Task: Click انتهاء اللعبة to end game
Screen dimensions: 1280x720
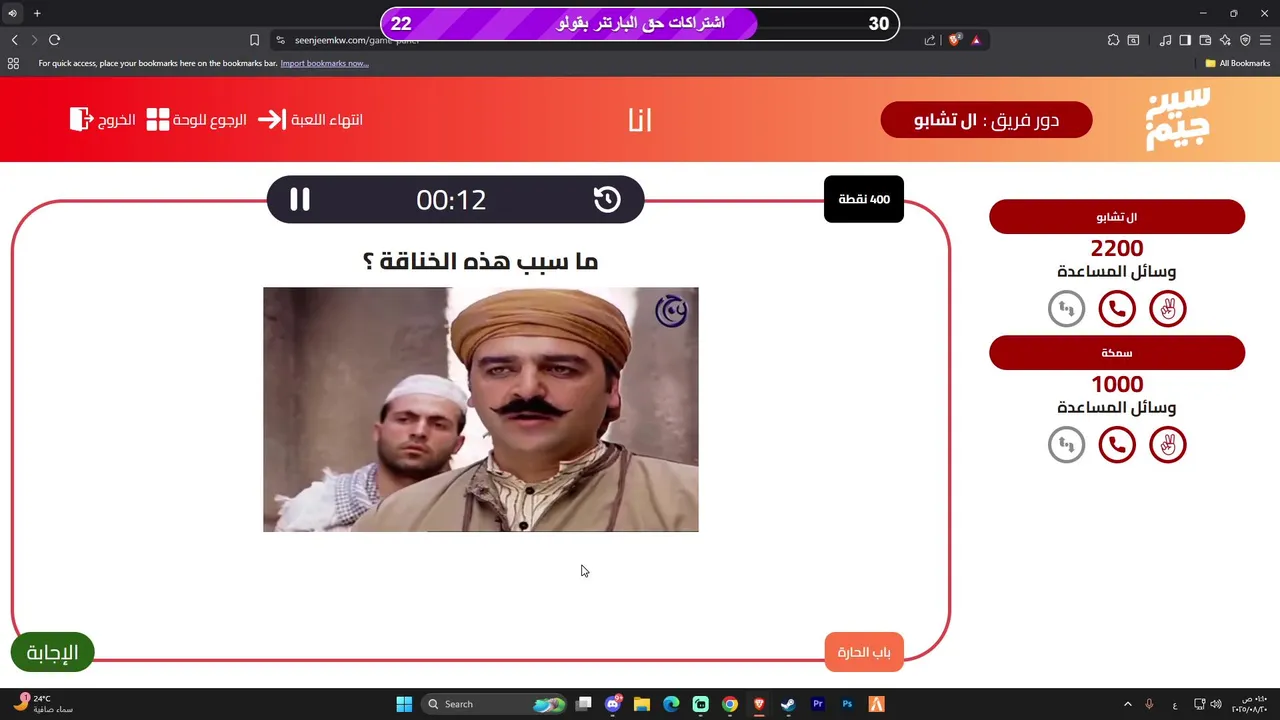Action: 326,120
